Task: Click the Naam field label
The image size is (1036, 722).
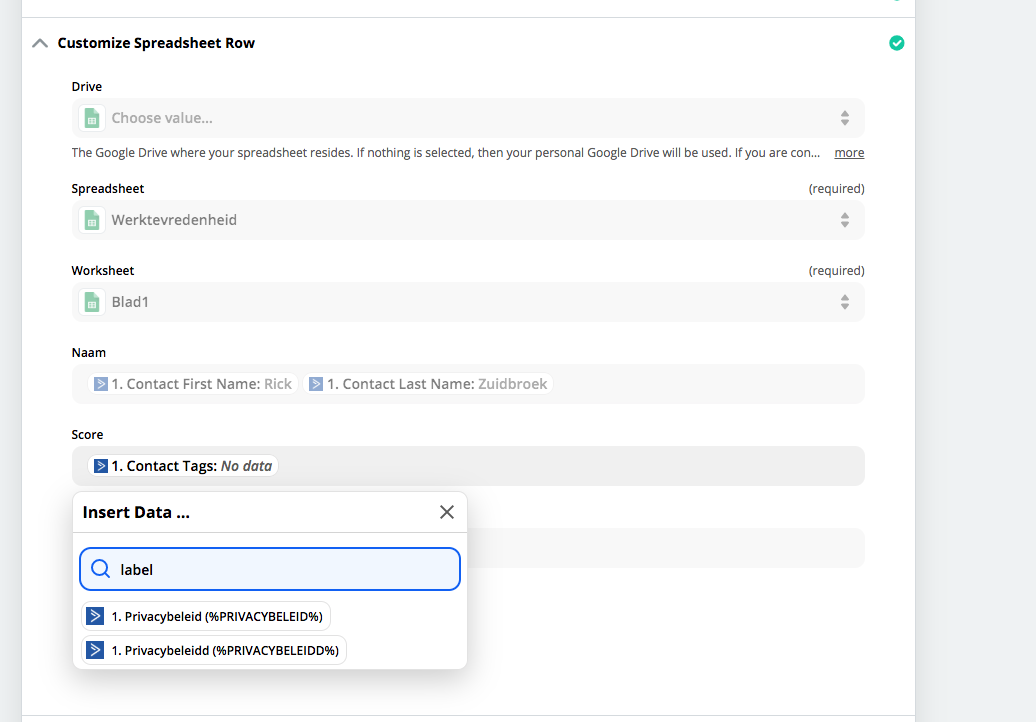Action: (89, 353)
